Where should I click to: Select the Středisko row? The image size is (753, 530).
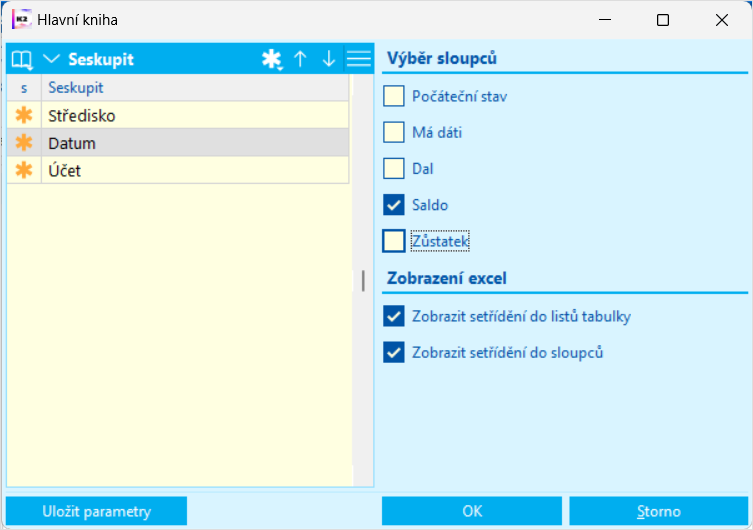click(190, 116)
